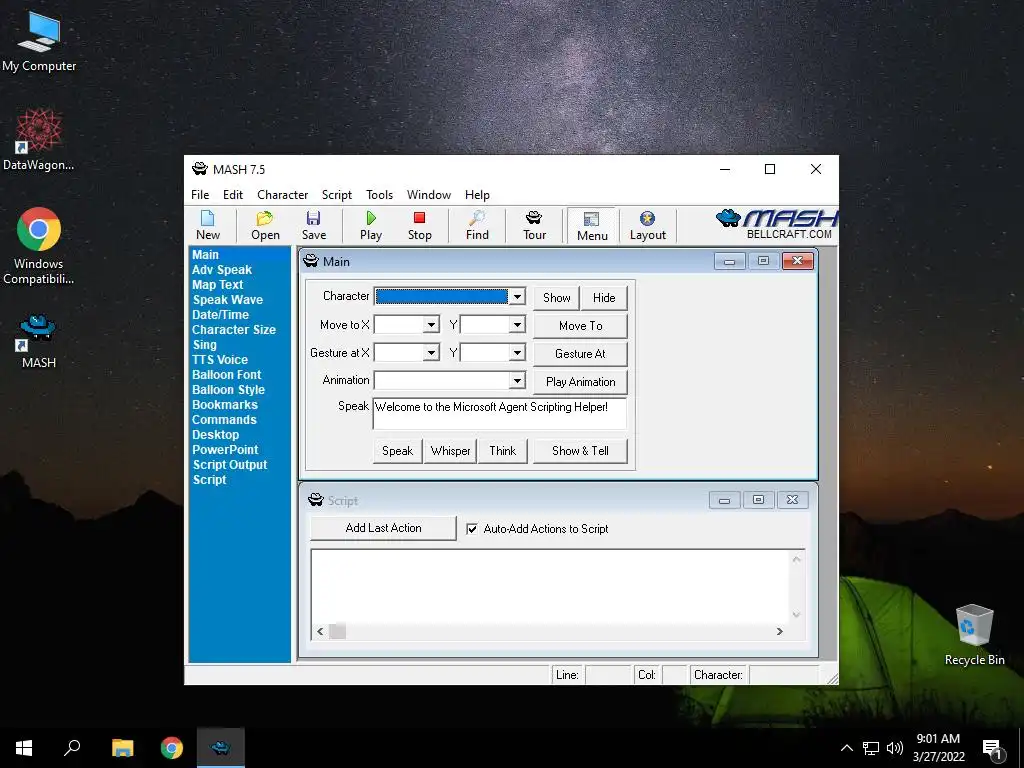Select Balloon Font in sidebar

pyautogui.click(x=226, y=375)
